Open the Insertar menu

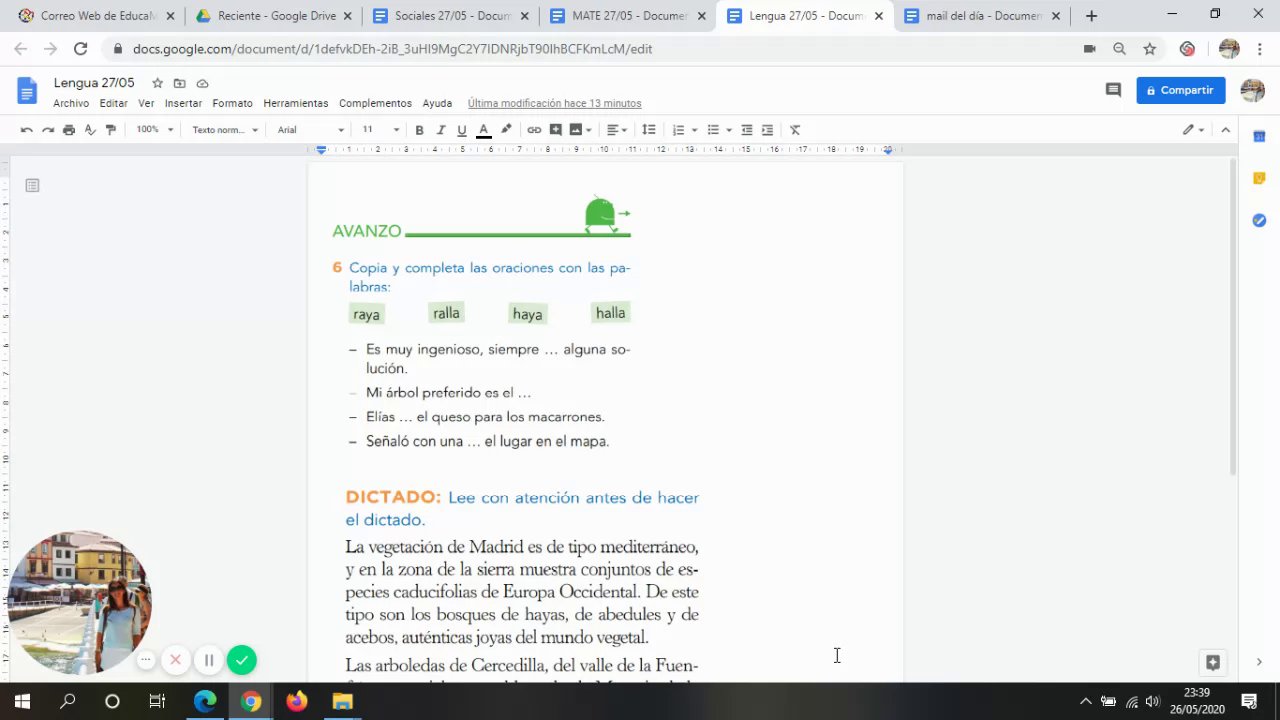183,103
